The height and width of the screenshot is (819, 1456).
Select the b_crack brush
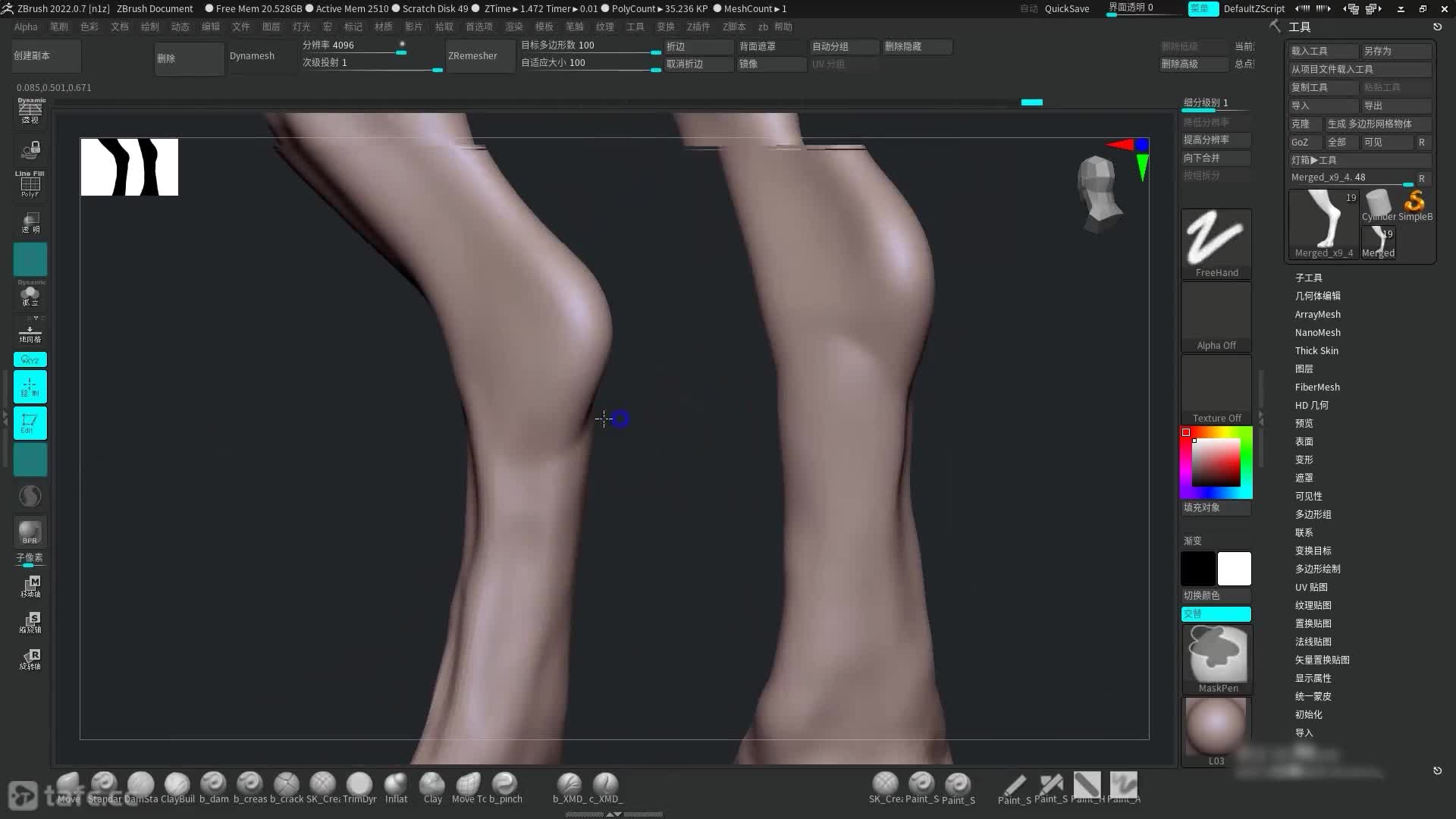click(287, 787)
